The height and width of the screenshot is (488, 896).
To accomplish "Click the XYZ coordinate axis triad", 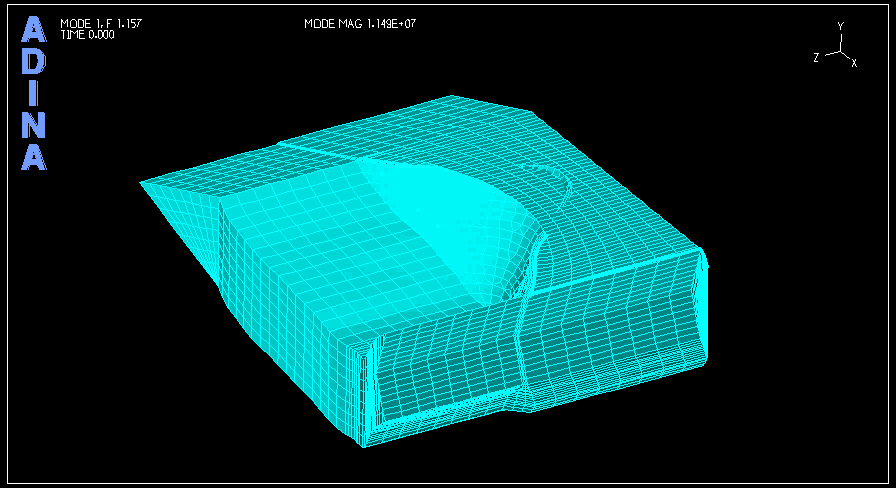I will pyautogui.click(x=836, y=45).
